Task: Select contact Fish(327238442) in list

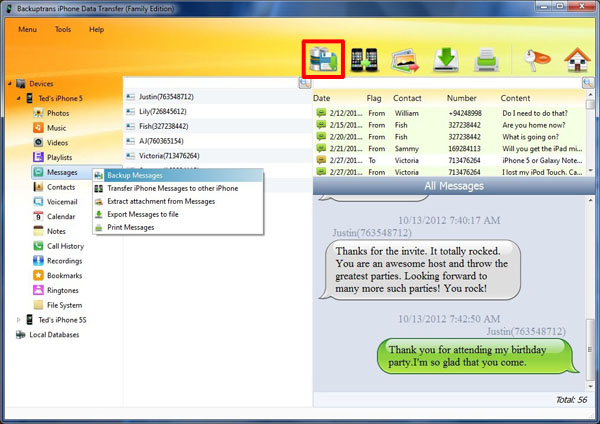Action: [x=217, y=126]
